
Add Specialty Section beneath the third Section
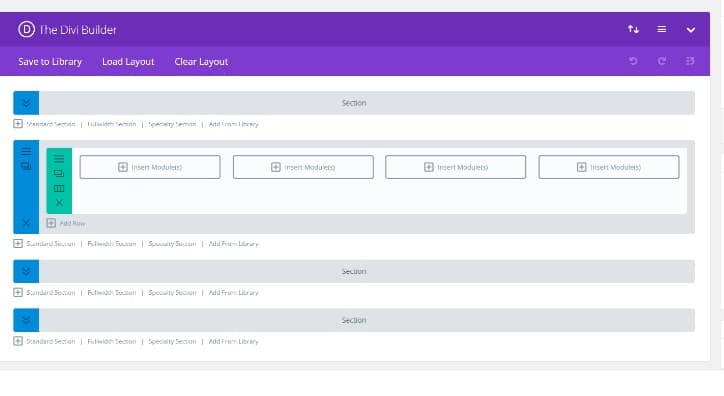pos(172,293)
